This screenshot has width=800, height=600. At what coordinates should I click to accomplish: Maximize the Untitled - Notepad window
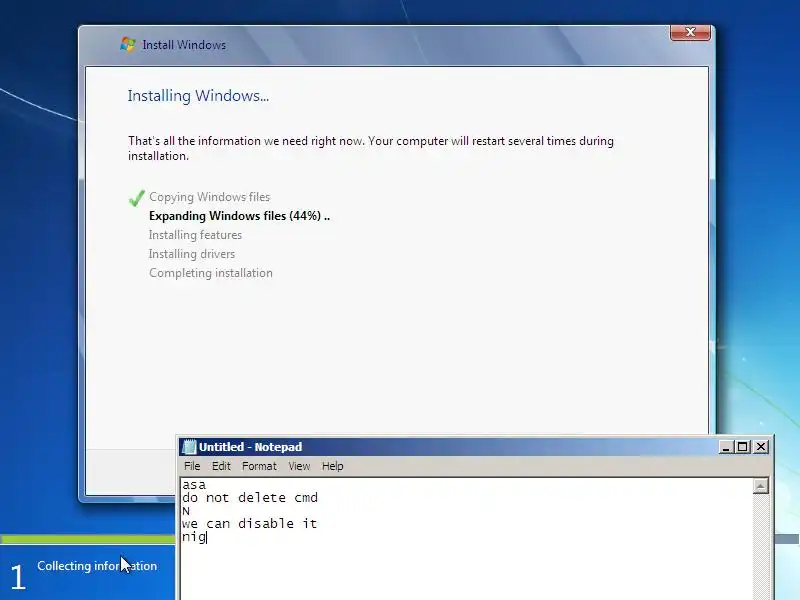pos(742,447)
